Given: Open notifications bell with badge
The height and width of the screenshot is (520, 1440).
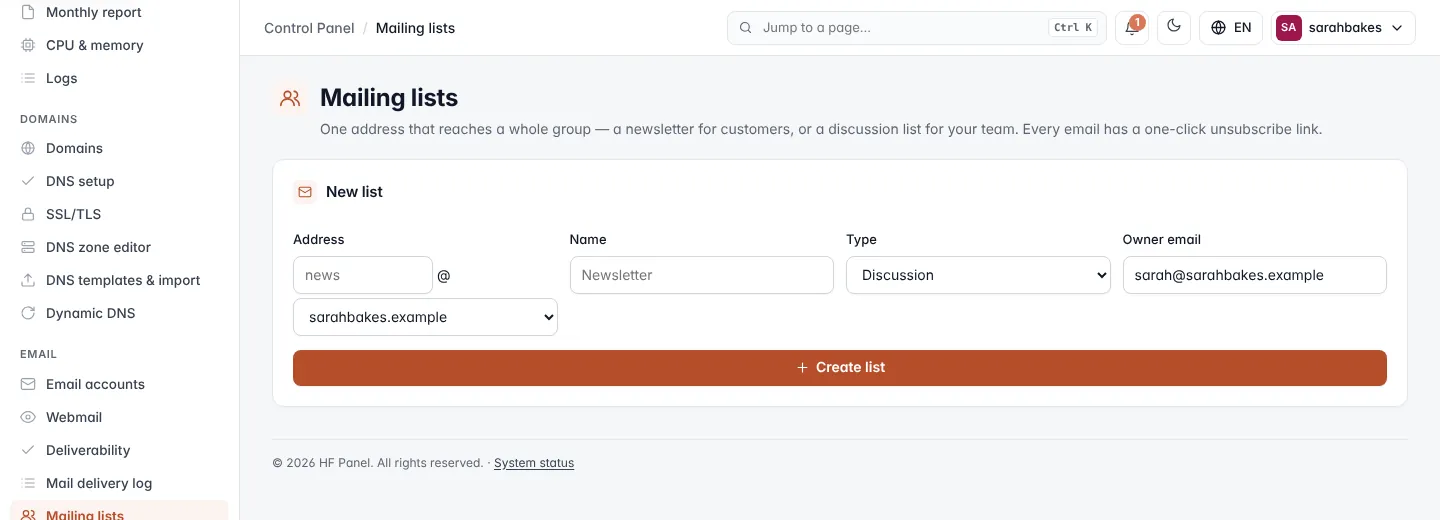Looking at the screenshot, I should (1132, 28).
